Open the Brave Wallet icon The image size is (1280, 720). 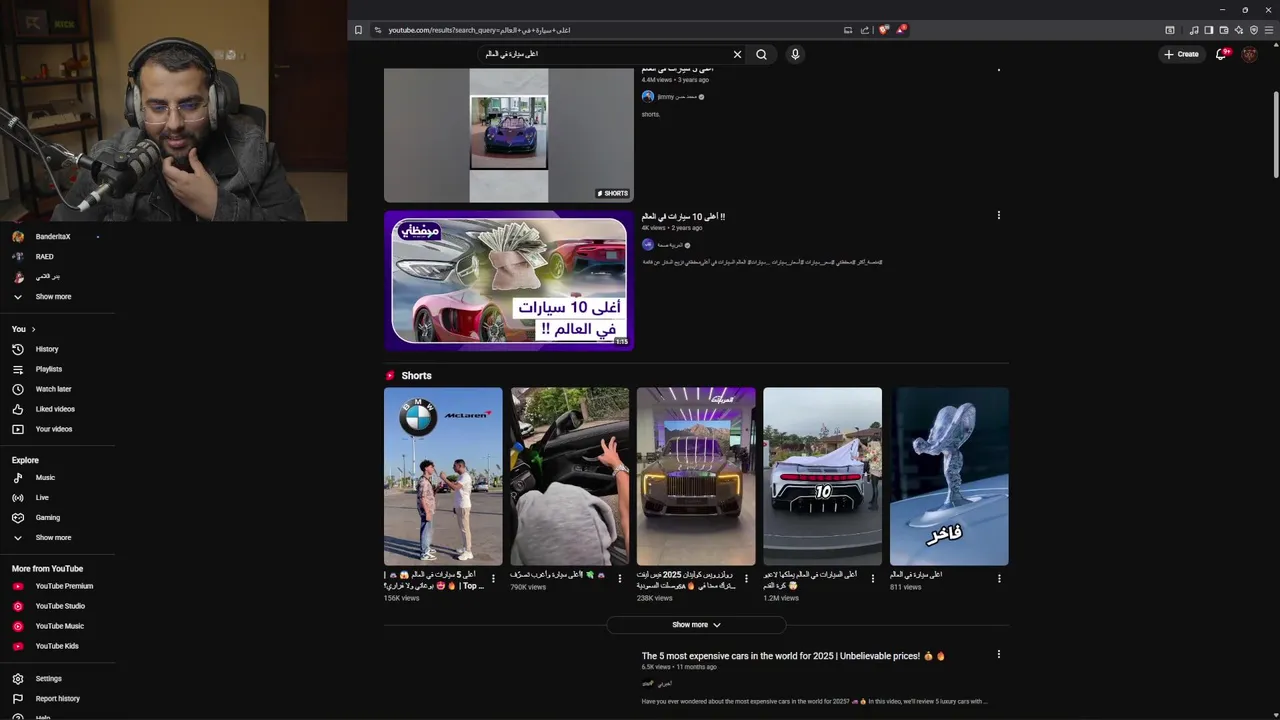click(x=1224, y=30)
